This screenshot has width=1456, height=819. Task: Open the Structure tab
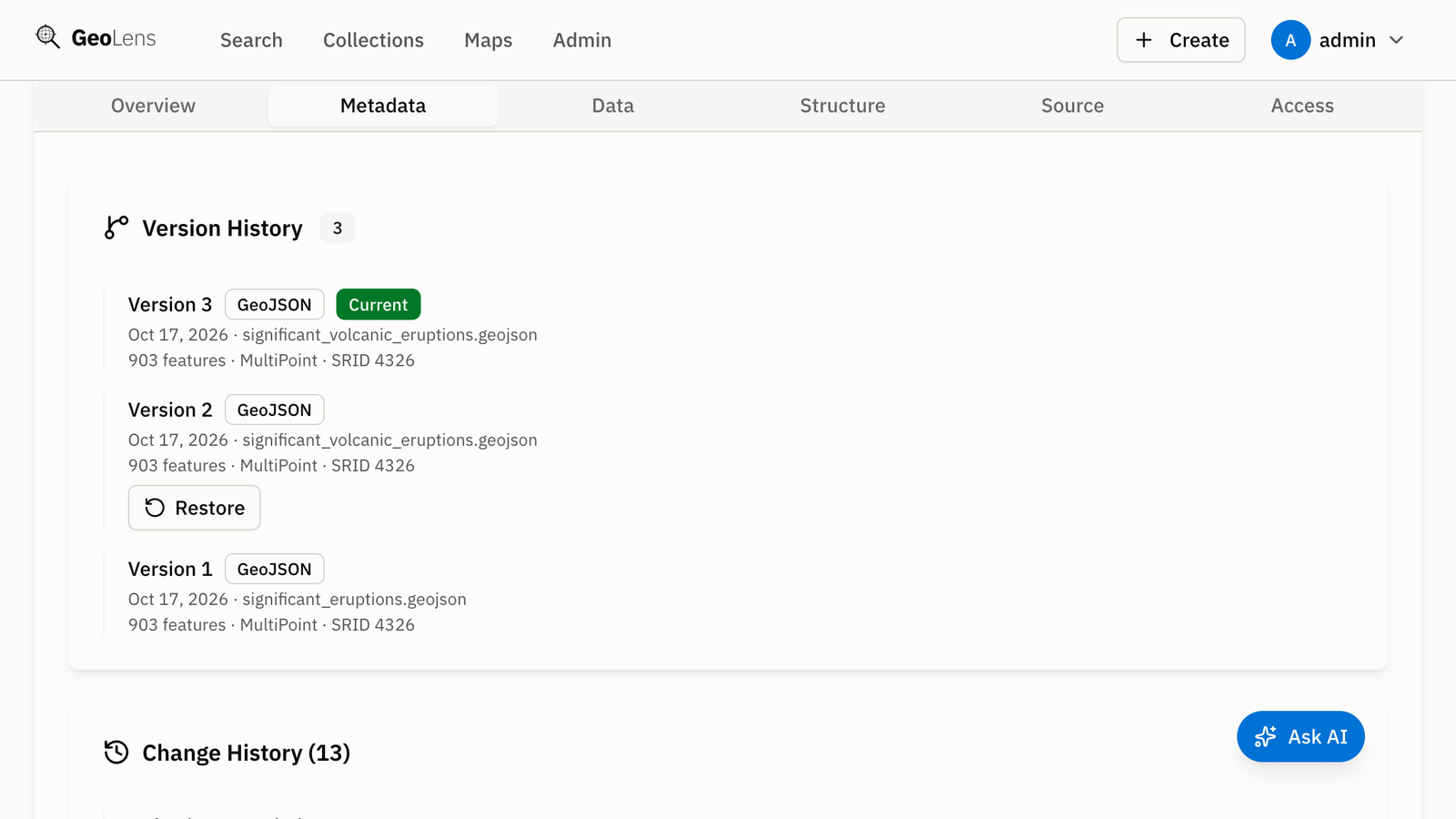tap(843, 106)
